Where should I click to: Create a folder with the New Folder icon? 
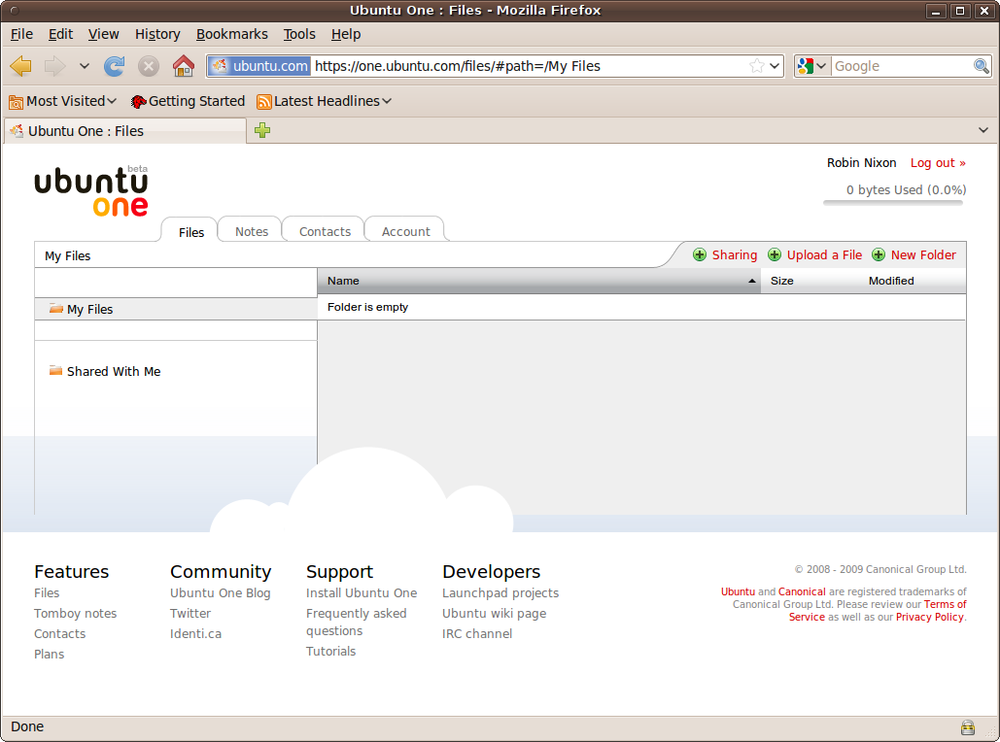pos(880,255)
